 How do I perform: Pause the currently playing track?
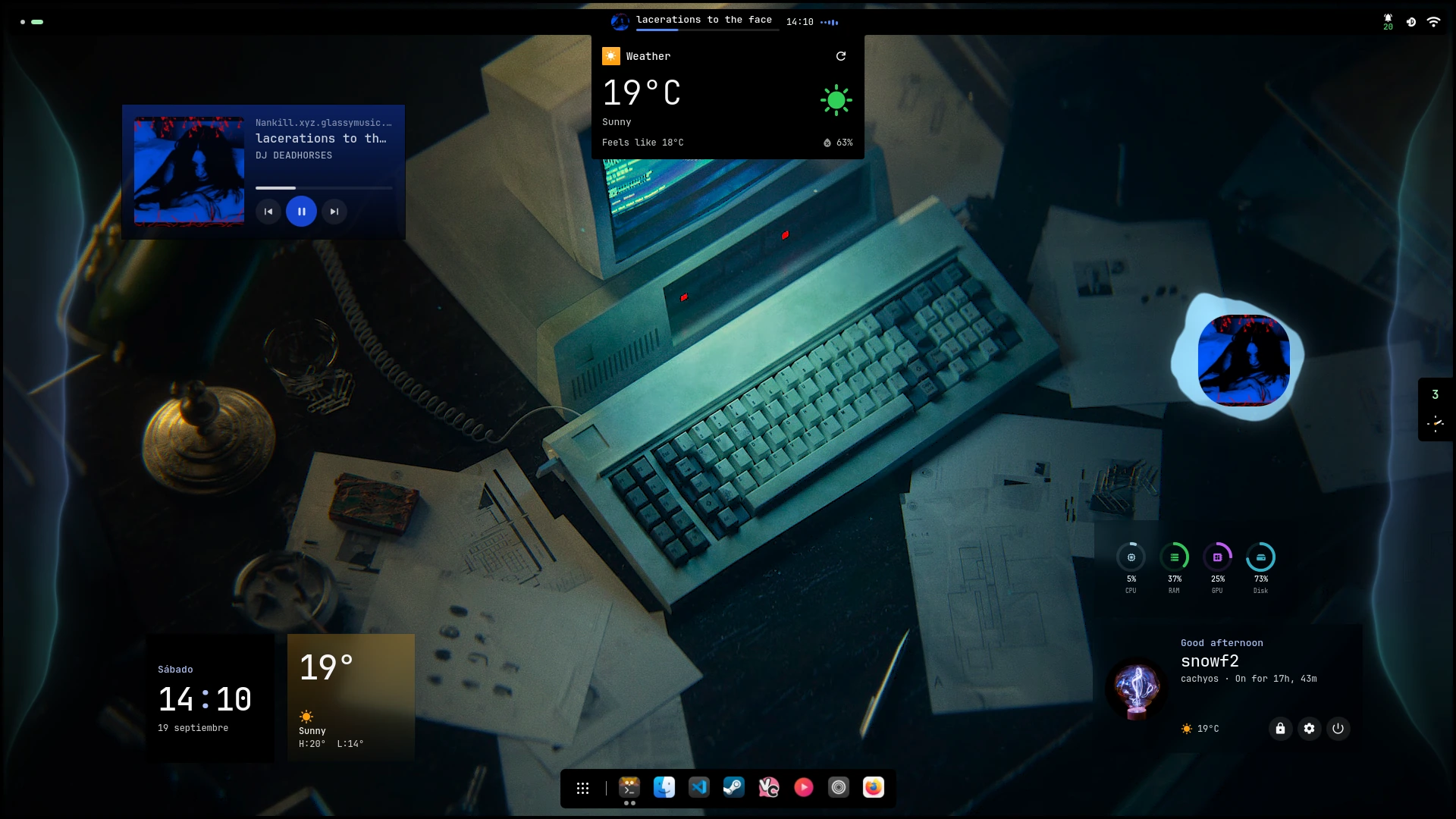(x=301, y=212)
